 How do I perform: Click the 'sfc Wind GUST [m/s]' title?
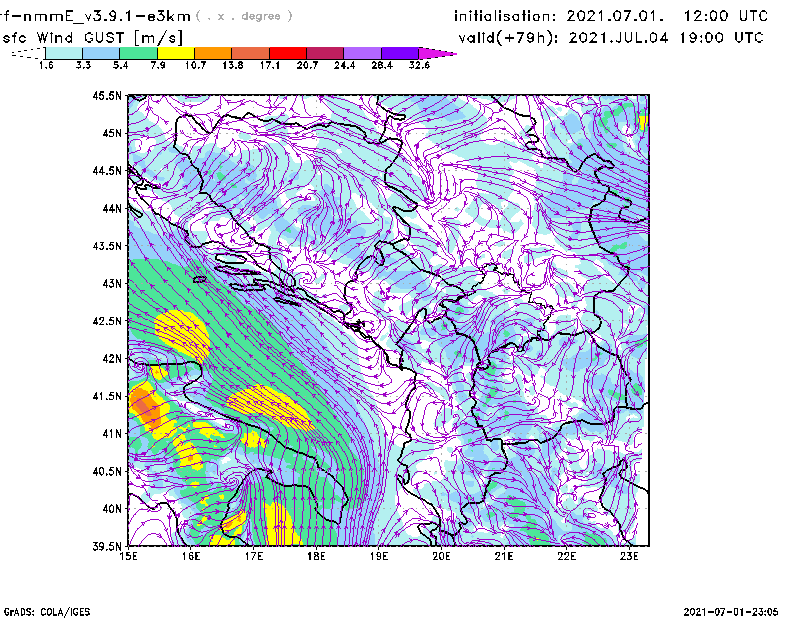coord(92,38)
